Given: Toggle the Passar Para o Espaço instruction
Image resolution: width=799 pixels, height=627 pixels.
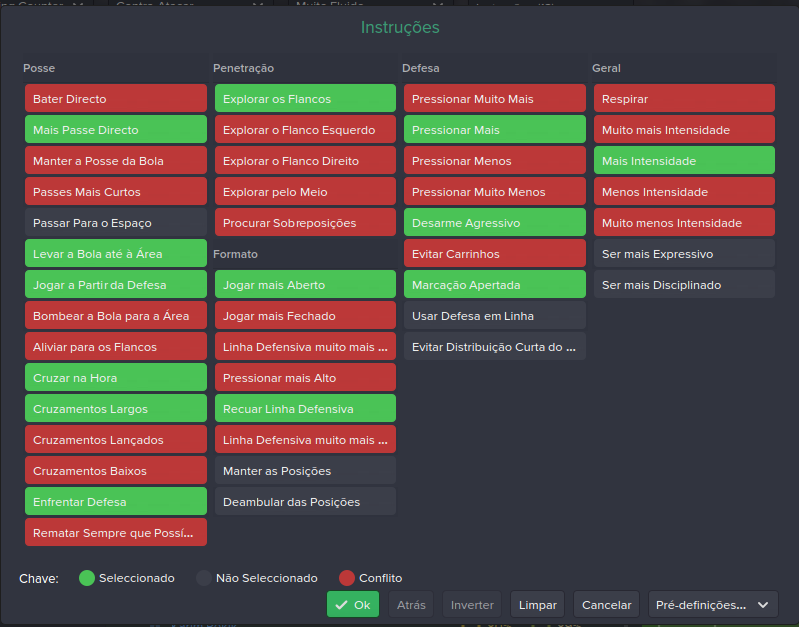Looking at the screenshot, I should pyautogui.click(x=116, y=223).
